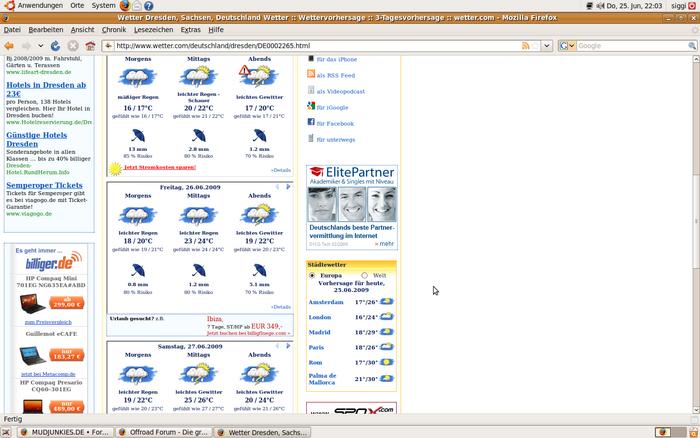Viewport: 700px width, 438px height.
Task: Select the Europa radio button
Action: point(312,275)
